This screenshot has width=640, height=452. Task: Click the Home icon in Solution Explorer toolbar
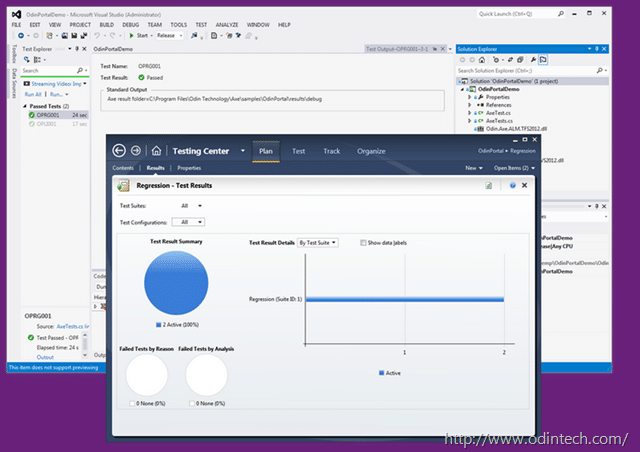click(x=482, y=60)
